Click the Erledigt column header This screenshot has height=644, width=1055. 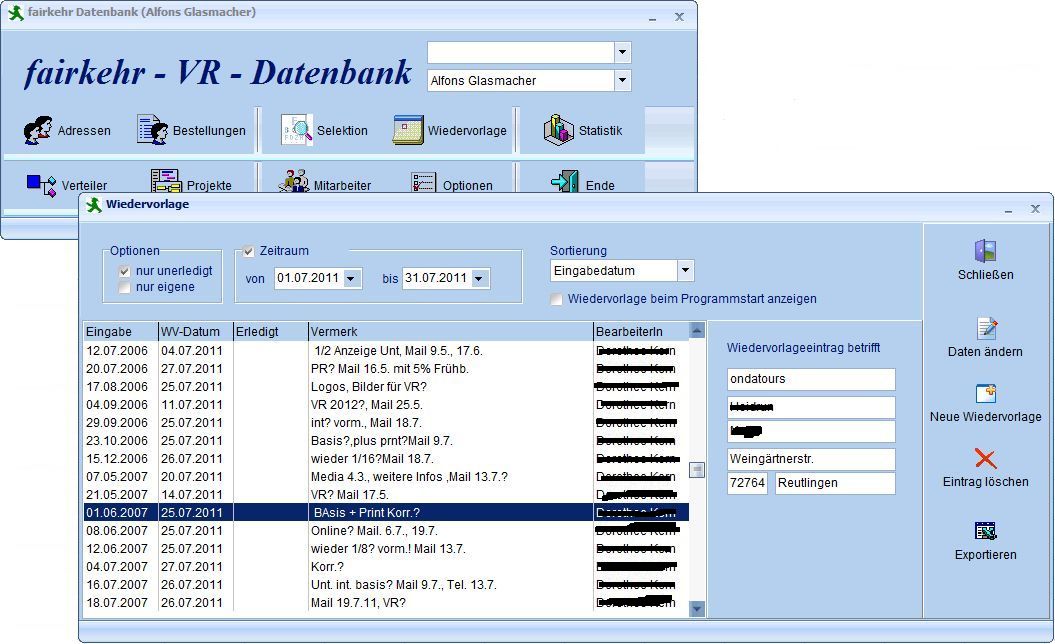[x=270, y=331]
